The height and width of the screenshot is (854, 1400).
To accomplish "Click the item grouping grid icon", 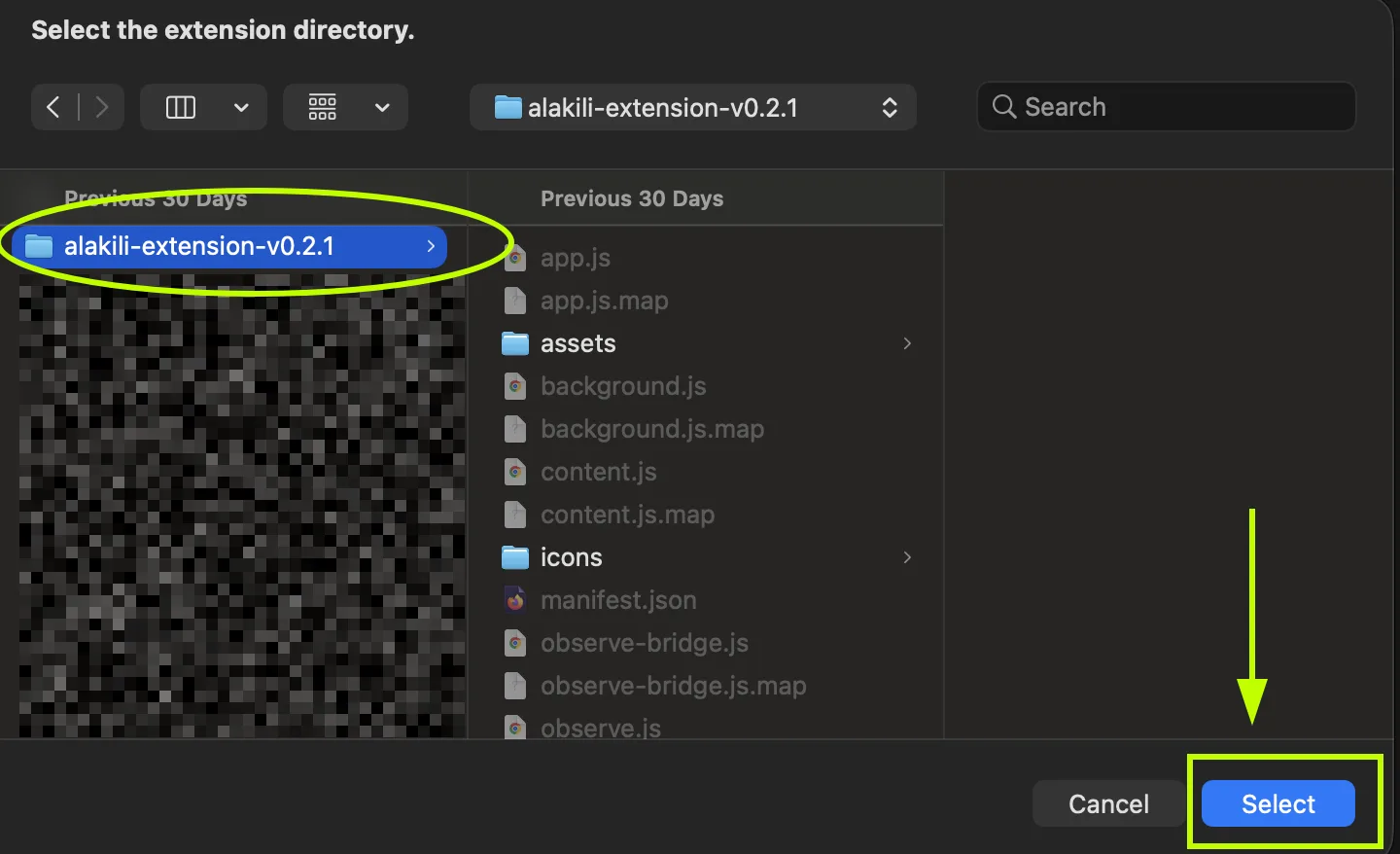I will [323, 107].
